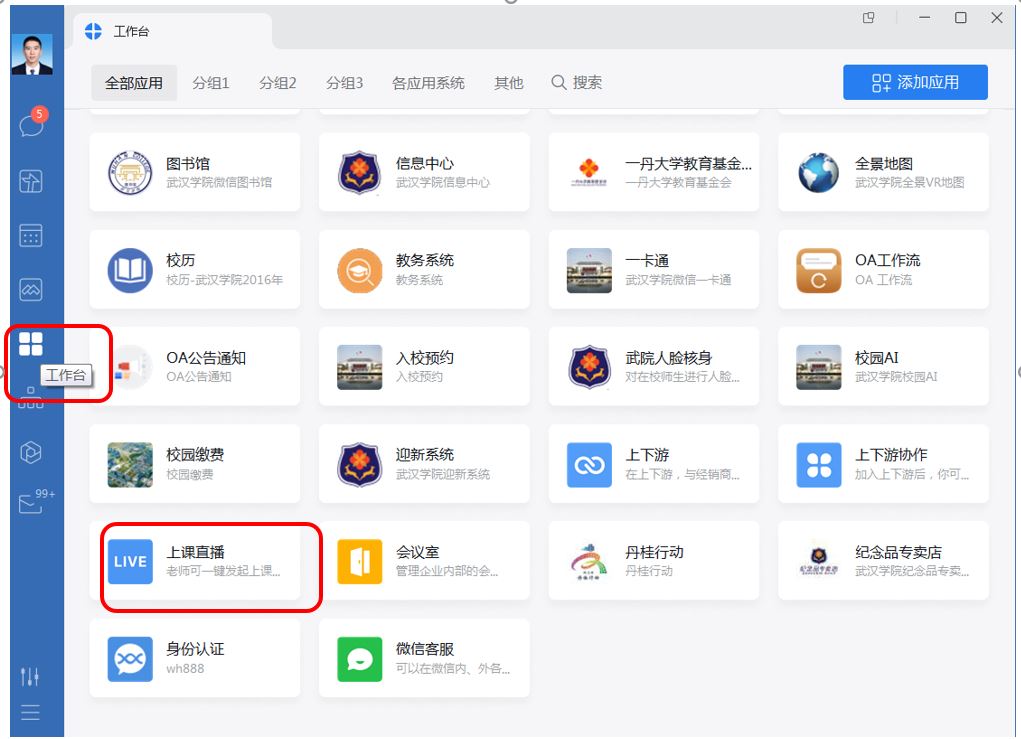Open the chat messages icon with badge 5

pyautogui.click(x=31, y=126)
